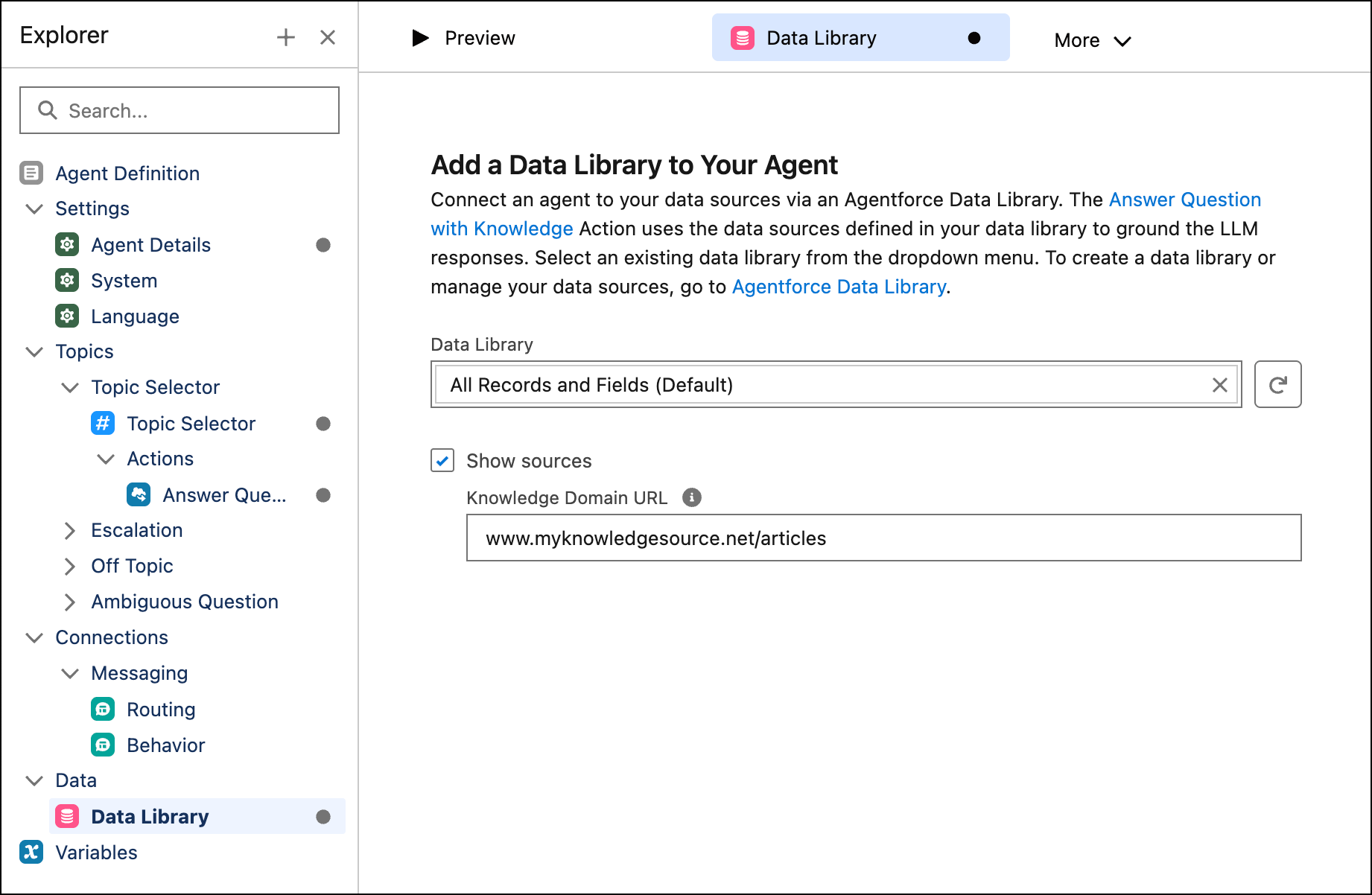1372x895 pixels.
Task: Click the Data Library tab database icon
Action: [743, 38]
